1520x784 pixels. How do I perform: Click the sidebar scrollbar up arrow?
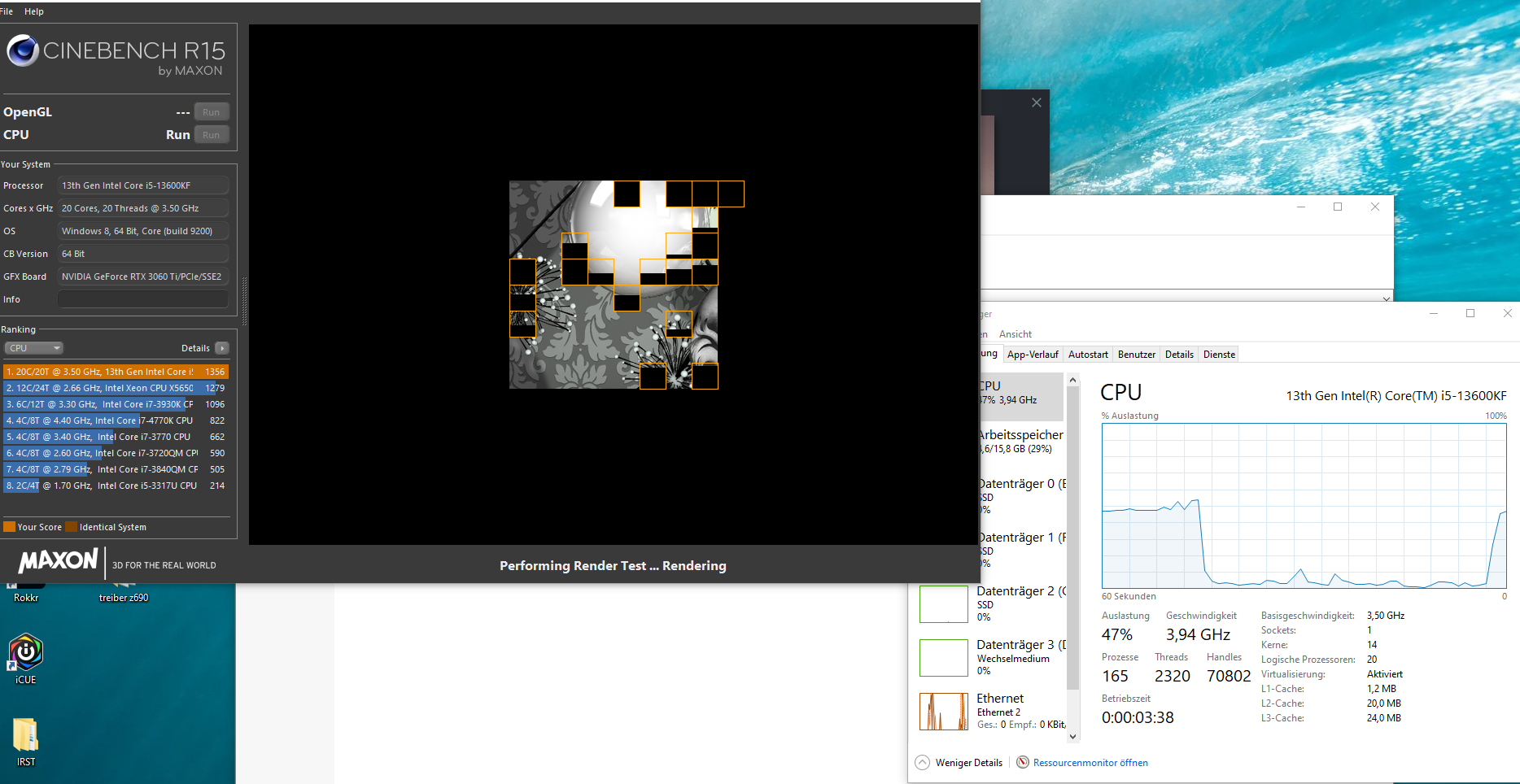tap(1072, 380)
